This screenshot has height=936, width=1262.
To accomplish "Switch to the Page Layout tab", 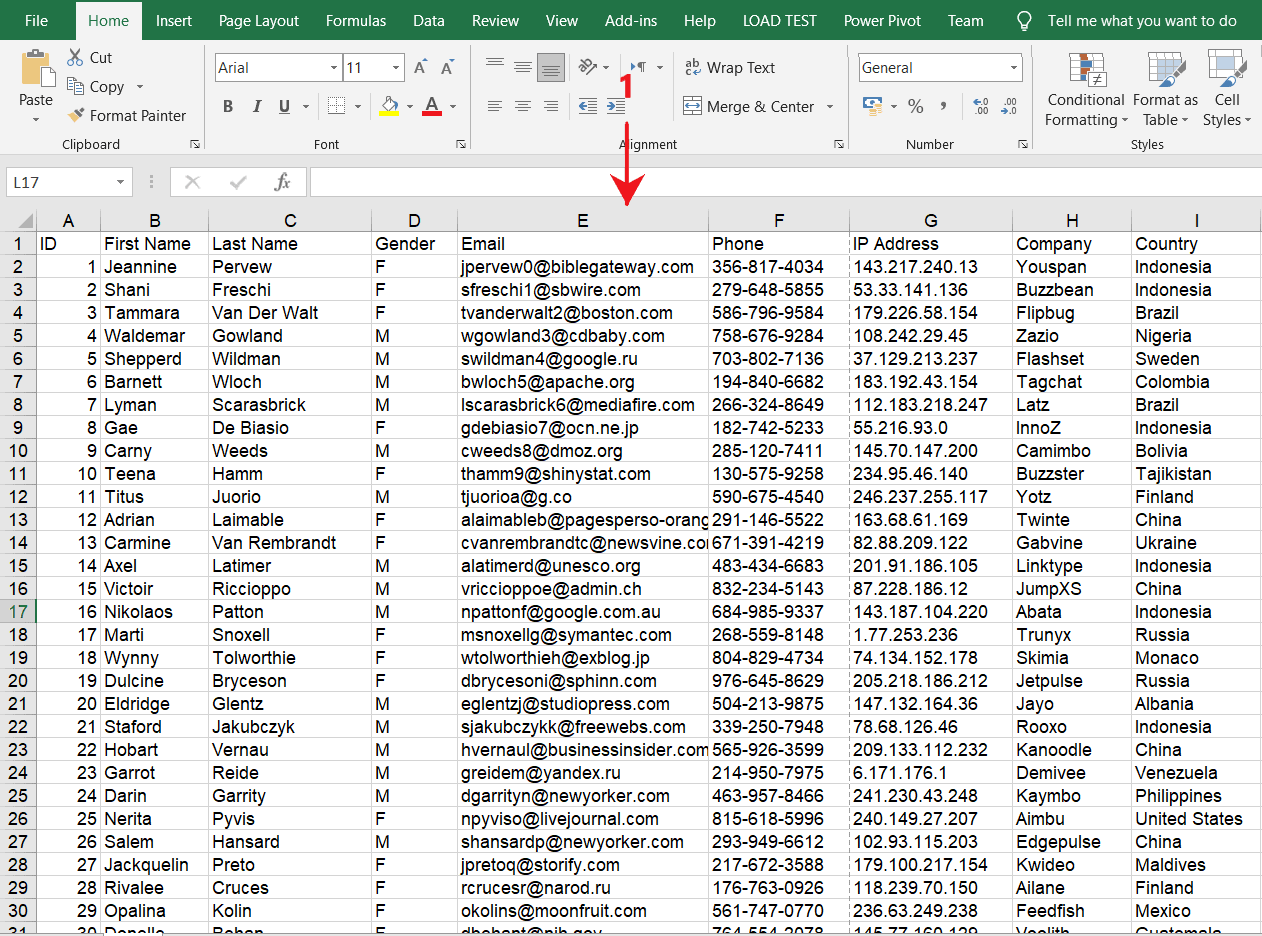I will pos(259,20).
